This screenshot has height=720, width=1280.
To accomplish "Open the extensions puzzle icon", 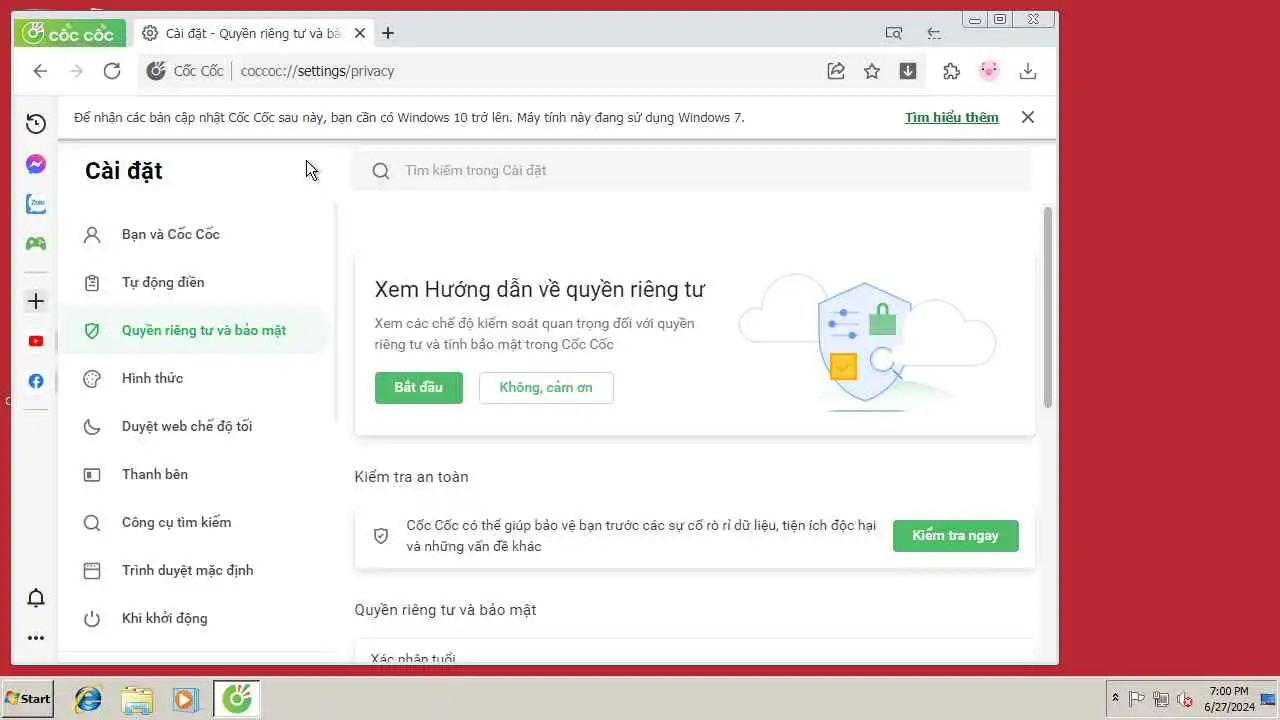I will [x=951, y=71].
